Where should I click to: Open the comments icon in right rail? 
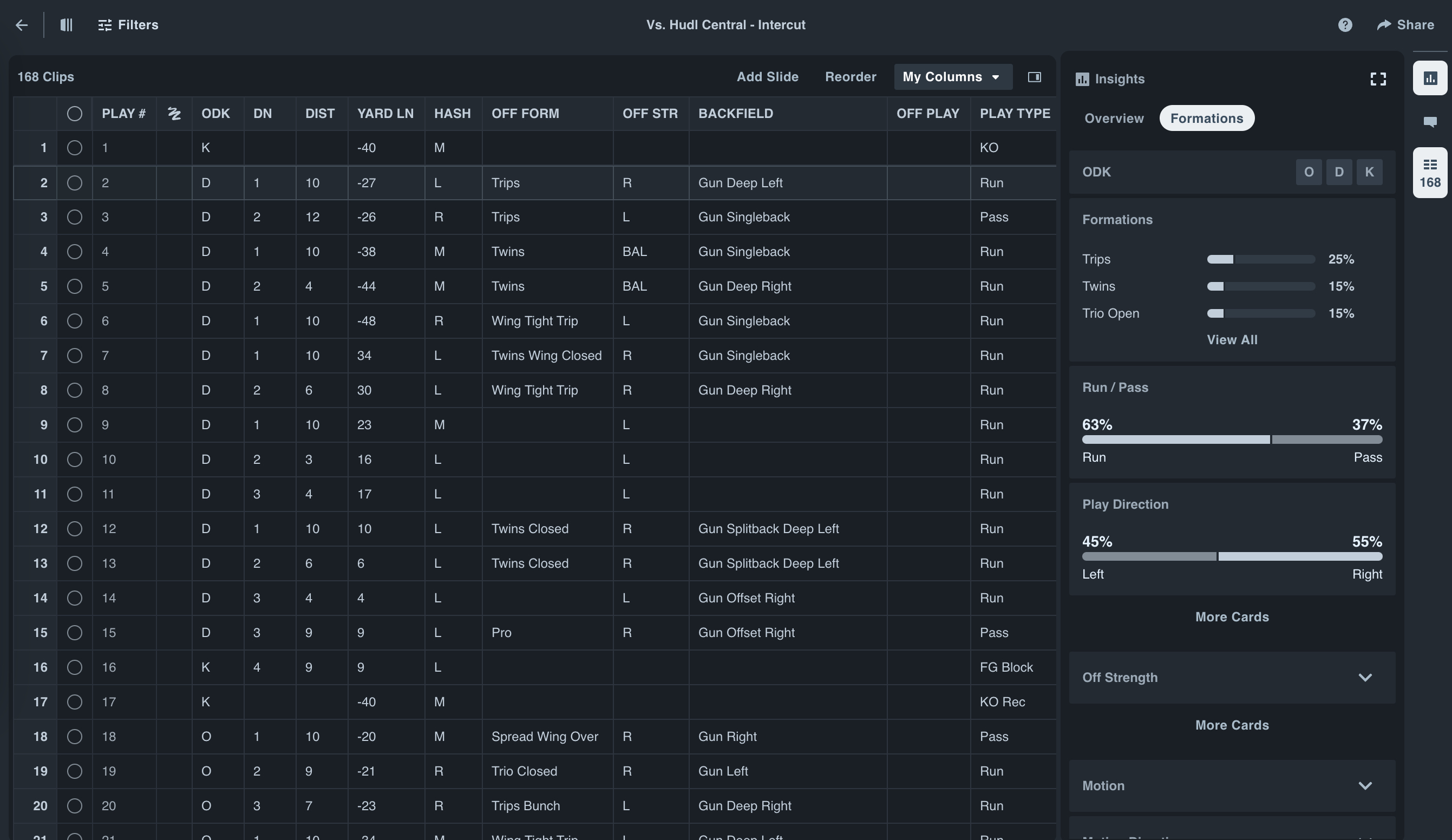coord(1429,122)
